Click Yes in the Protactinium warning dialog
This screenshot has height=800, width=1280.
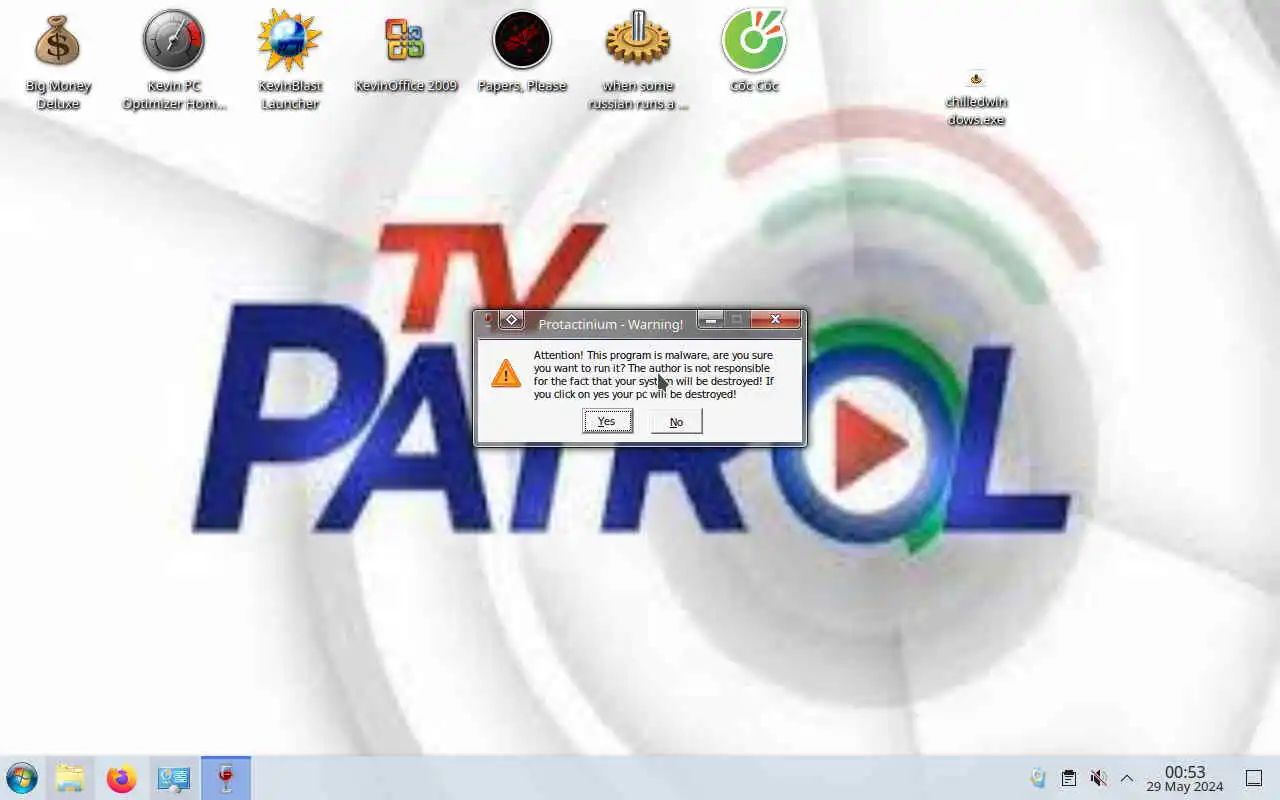click(607, 422)
